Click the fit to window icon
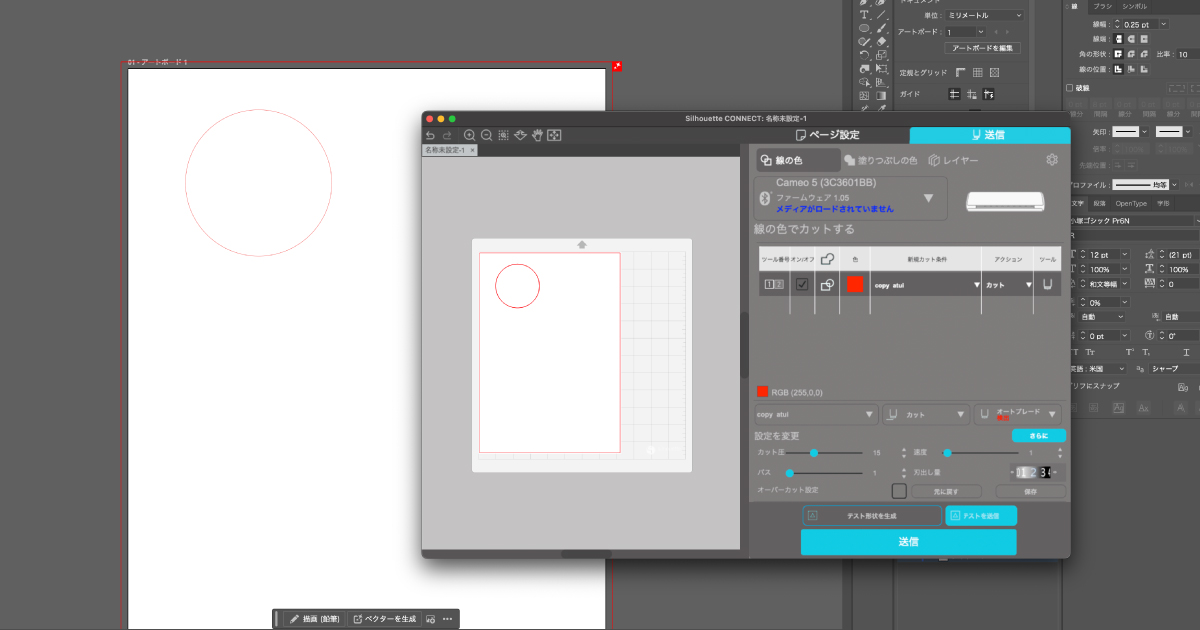 554,135
